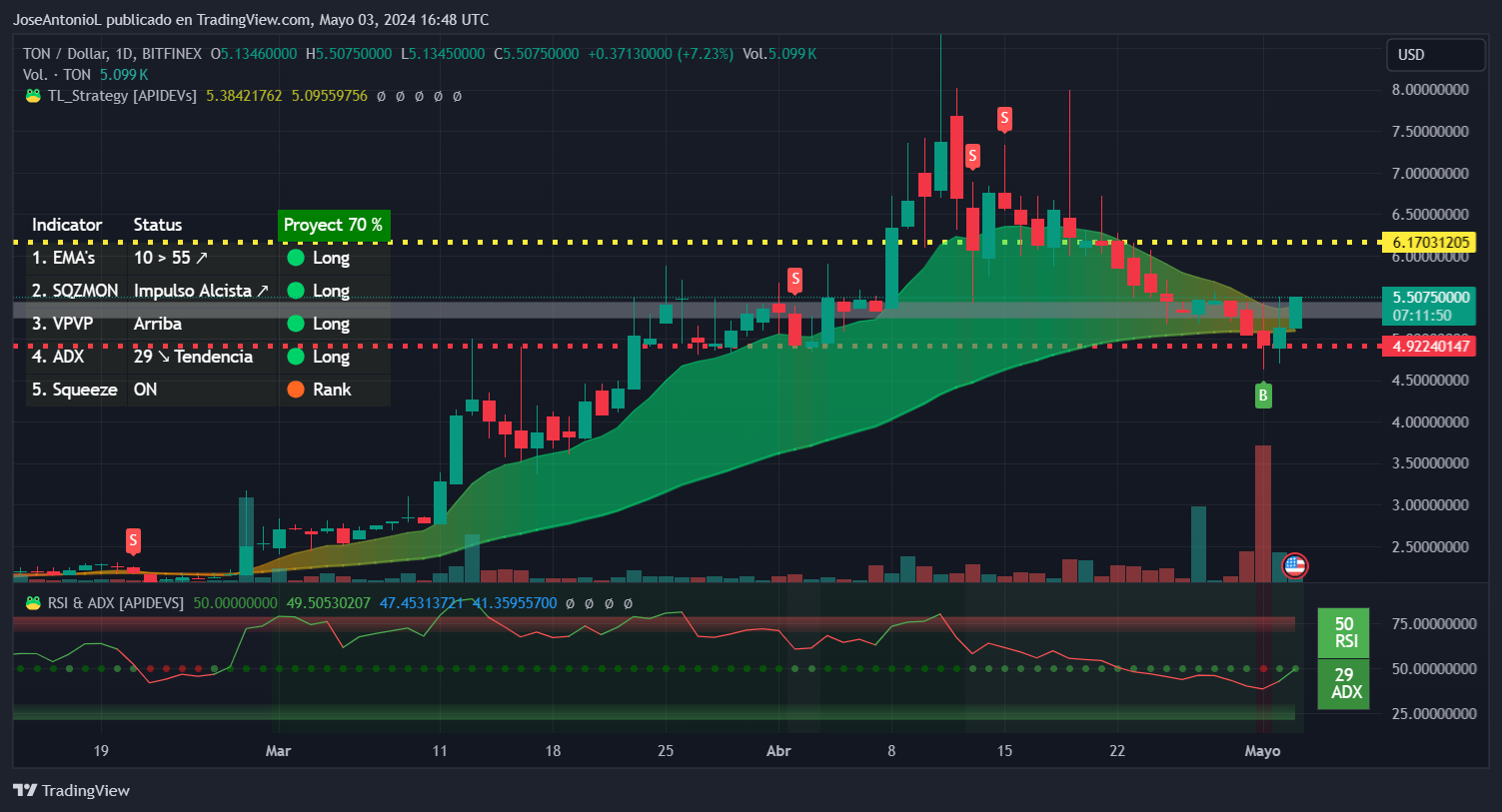Click the green '50 RSI' badge
The image size is (1502, 812).
tap(1344, 632)
